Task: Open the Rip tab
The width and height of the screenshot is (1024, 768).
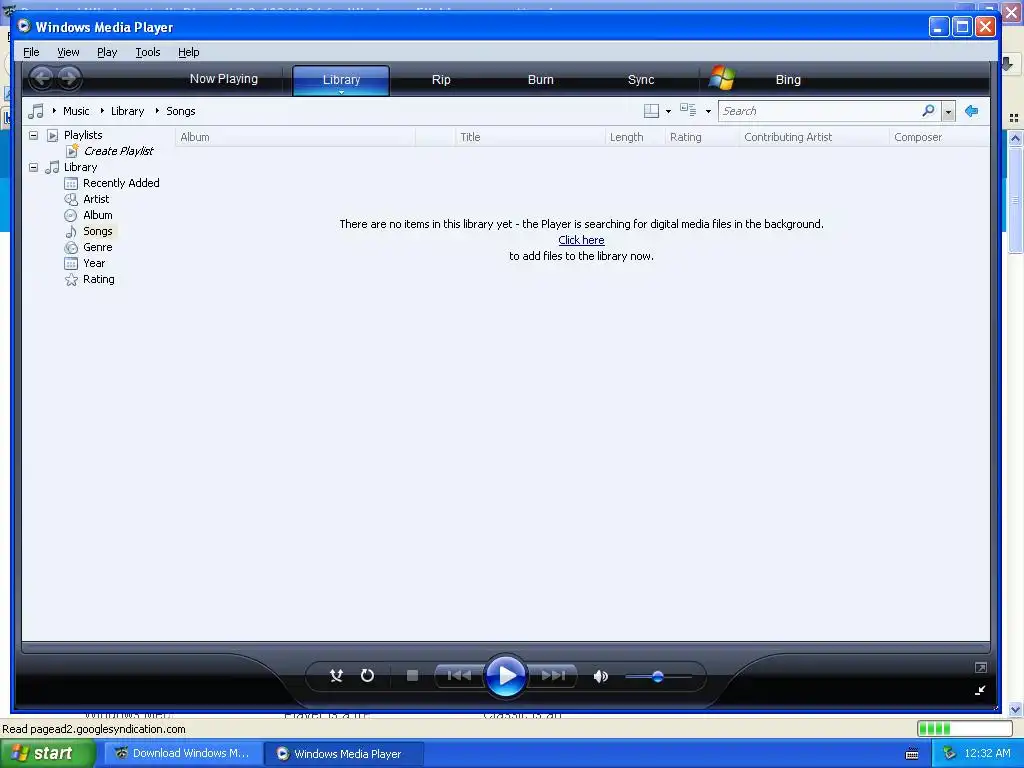Action: [x=441, y=80]
